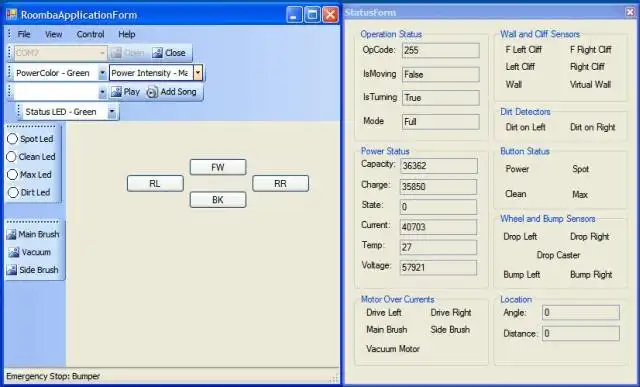Click the Capacity field showing 36362
Screen dimensions: 640x387
(x=438, y=166)
